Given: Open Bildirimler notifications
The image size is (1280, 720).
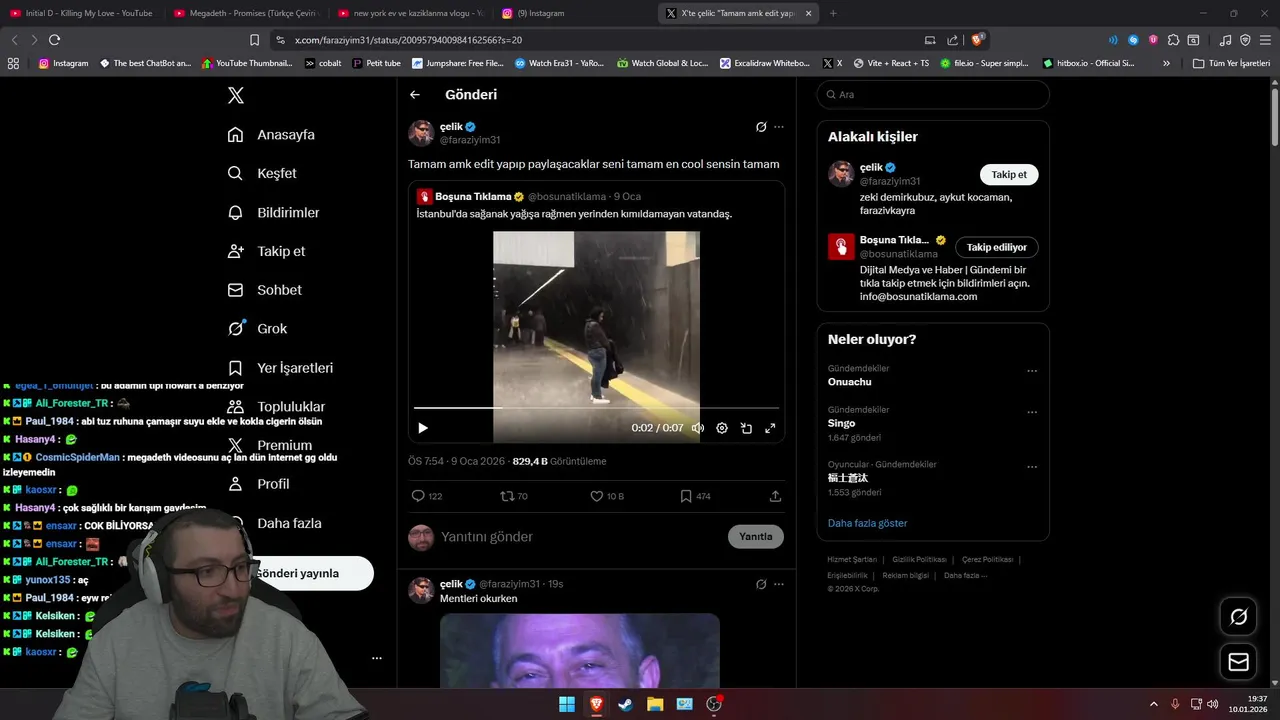Looking at the screenshot, I should click(x=273, y=213).
